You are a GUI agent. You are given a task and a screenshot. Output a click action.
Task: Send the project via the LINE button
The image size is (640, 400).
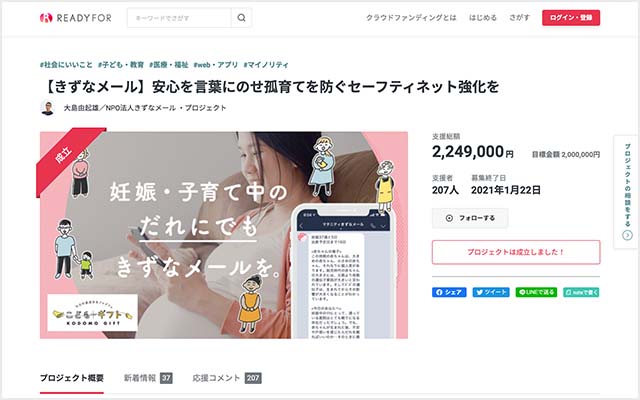point(536,292)
